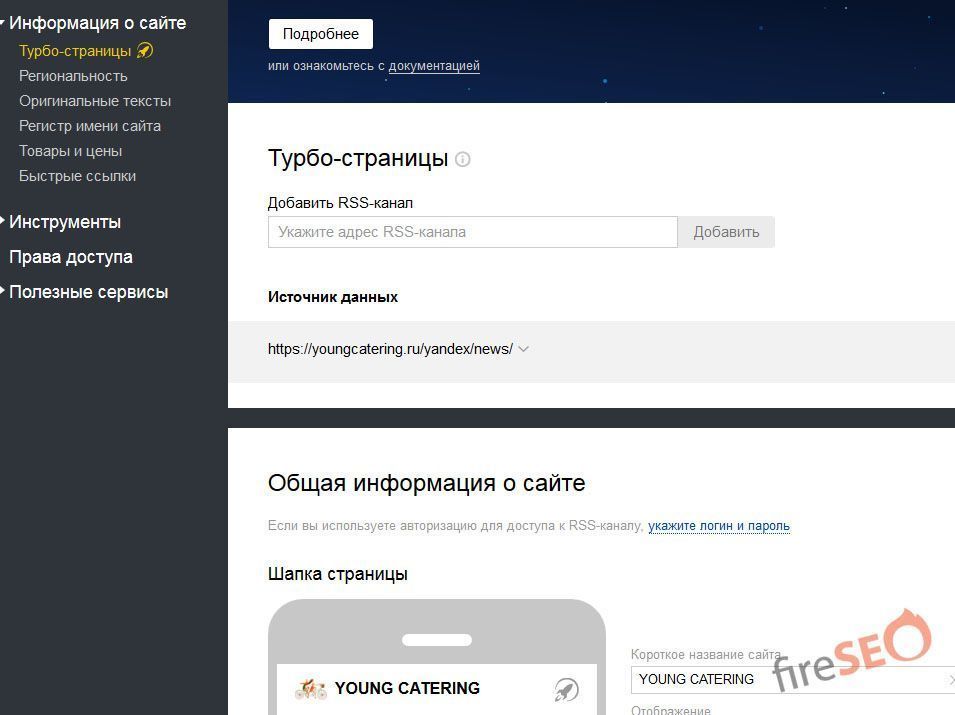Screen dimensions: 955x715
Task: Click the RSS channel address input field
Action: click(472, 231)
